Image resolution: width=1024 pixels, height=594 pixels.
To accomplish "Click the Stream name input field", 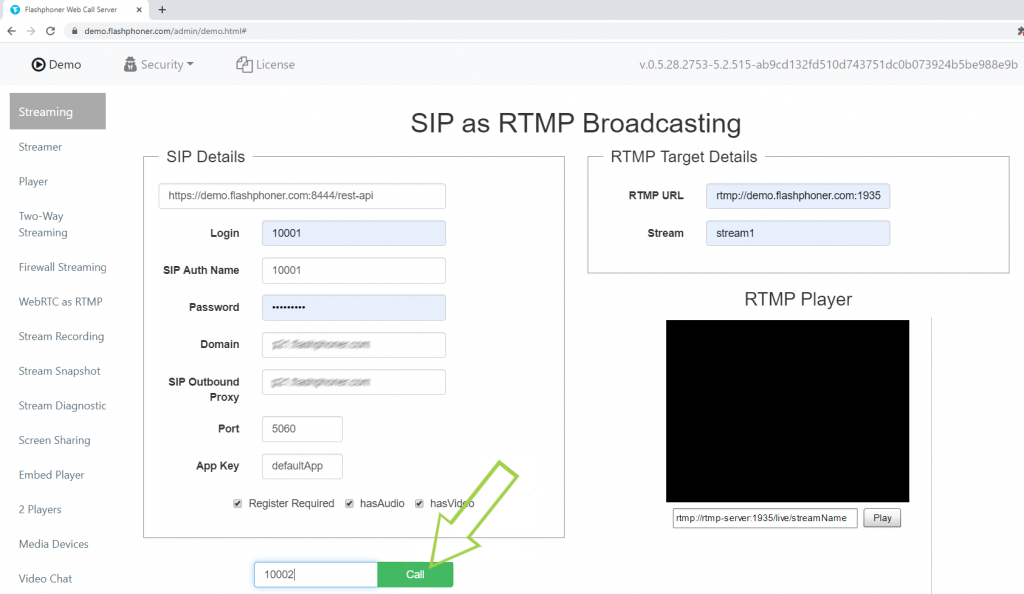I will 798,233.
